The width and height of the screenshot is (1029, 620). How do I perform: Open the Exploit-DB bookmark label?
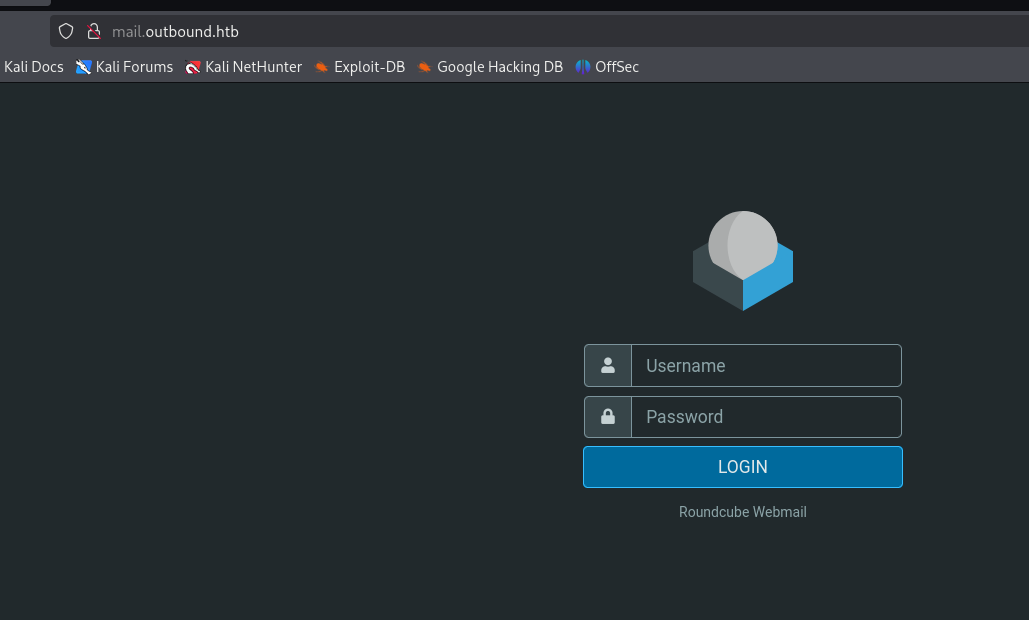tap(369, 67)
